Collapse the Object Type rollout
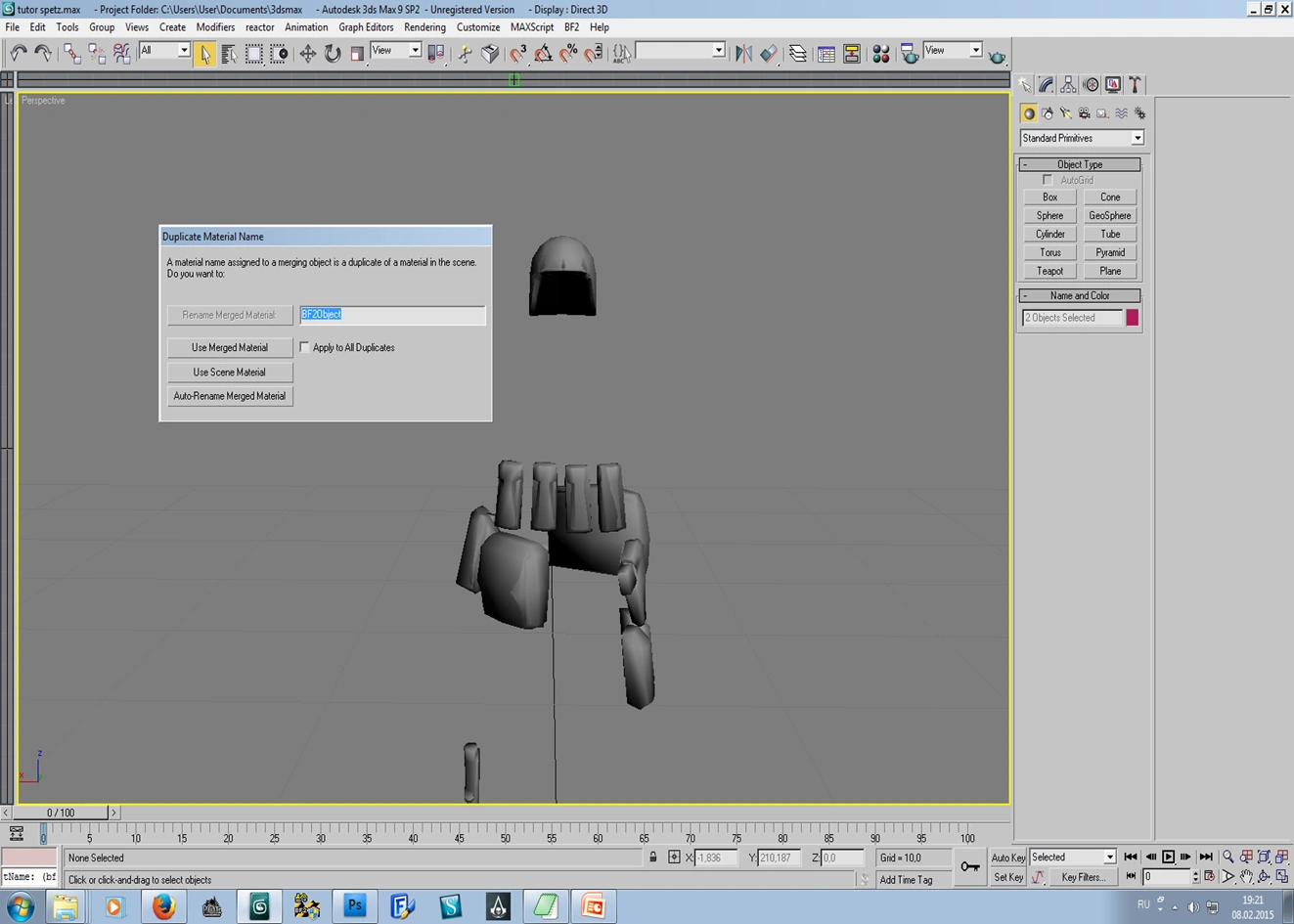The width and height of the screenshot is (1294, 924). [1079, 164]
